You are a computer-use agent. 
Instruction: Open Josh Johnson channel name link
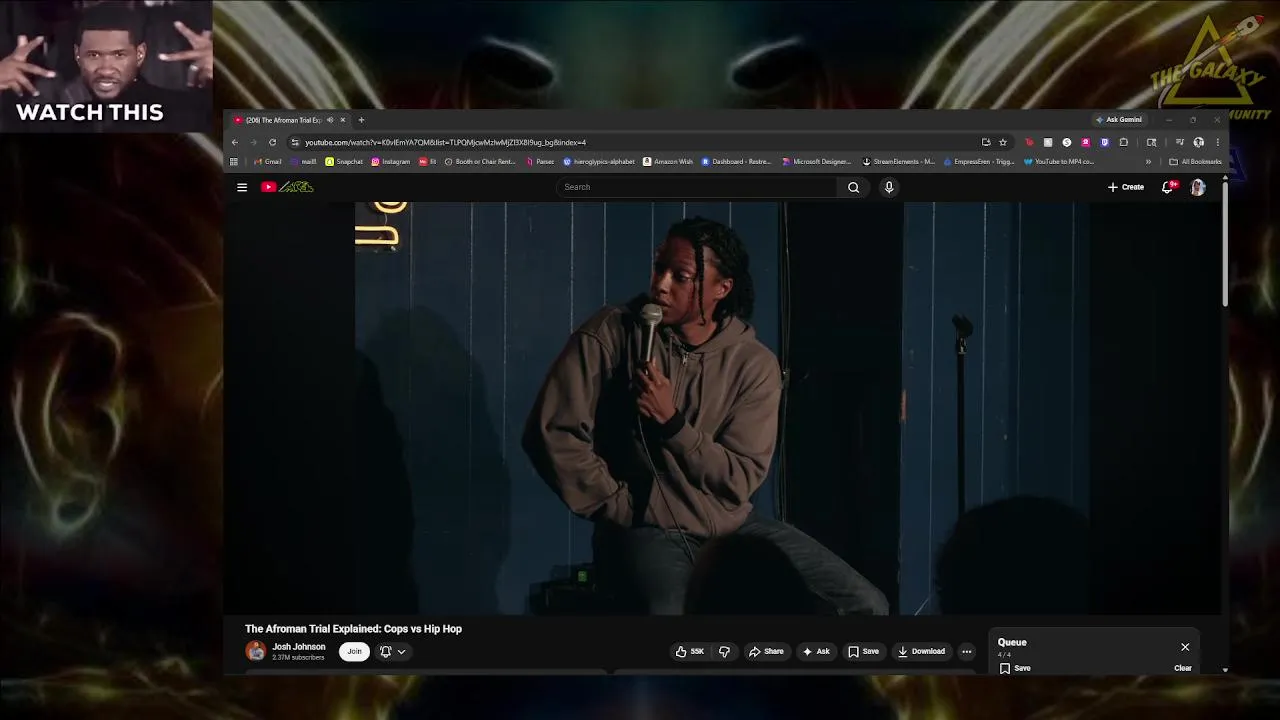tap(298, 647)
